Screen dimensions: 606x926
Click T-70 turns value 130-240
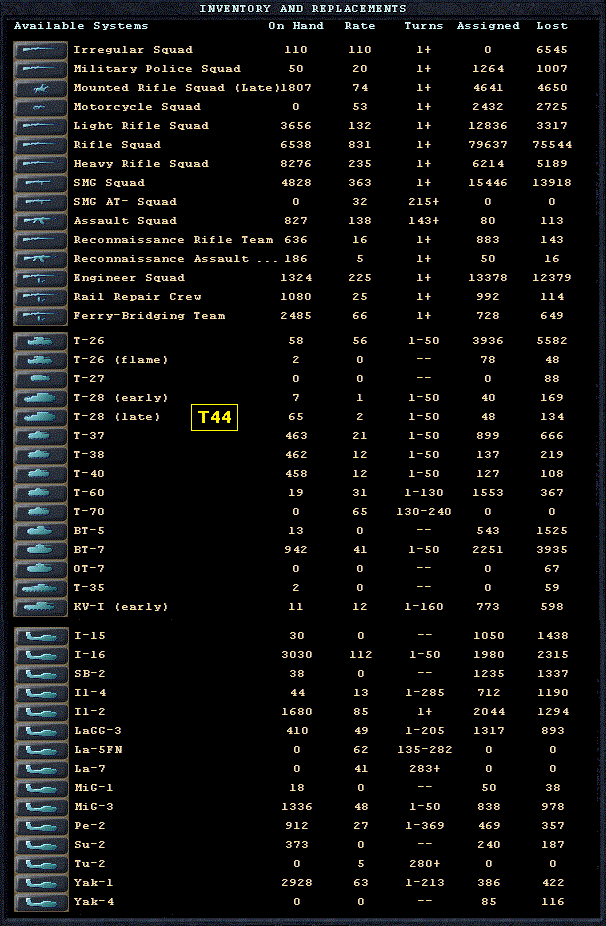423,511
